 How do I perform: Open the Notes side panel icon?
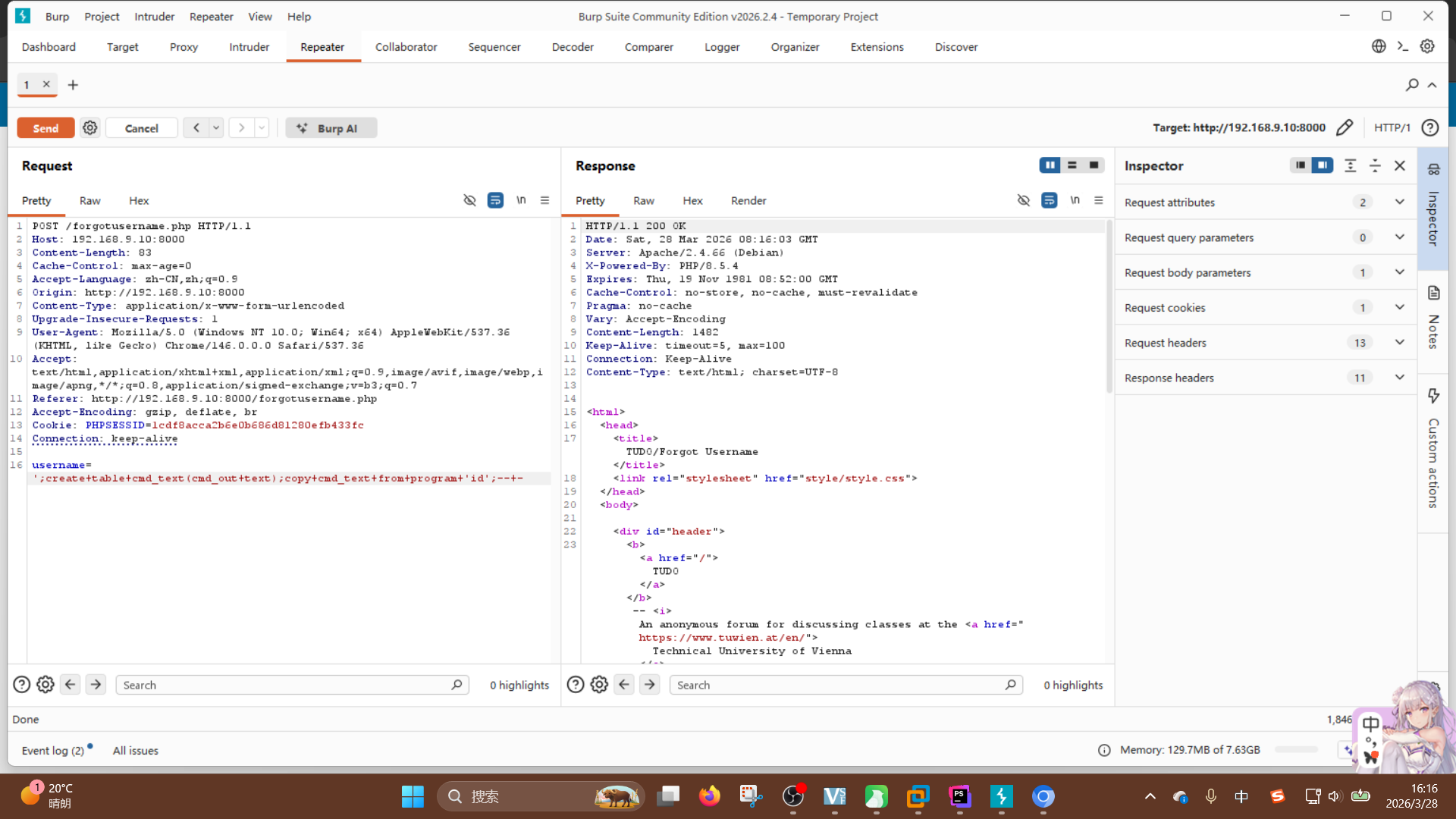click(x=1433, y=293)
